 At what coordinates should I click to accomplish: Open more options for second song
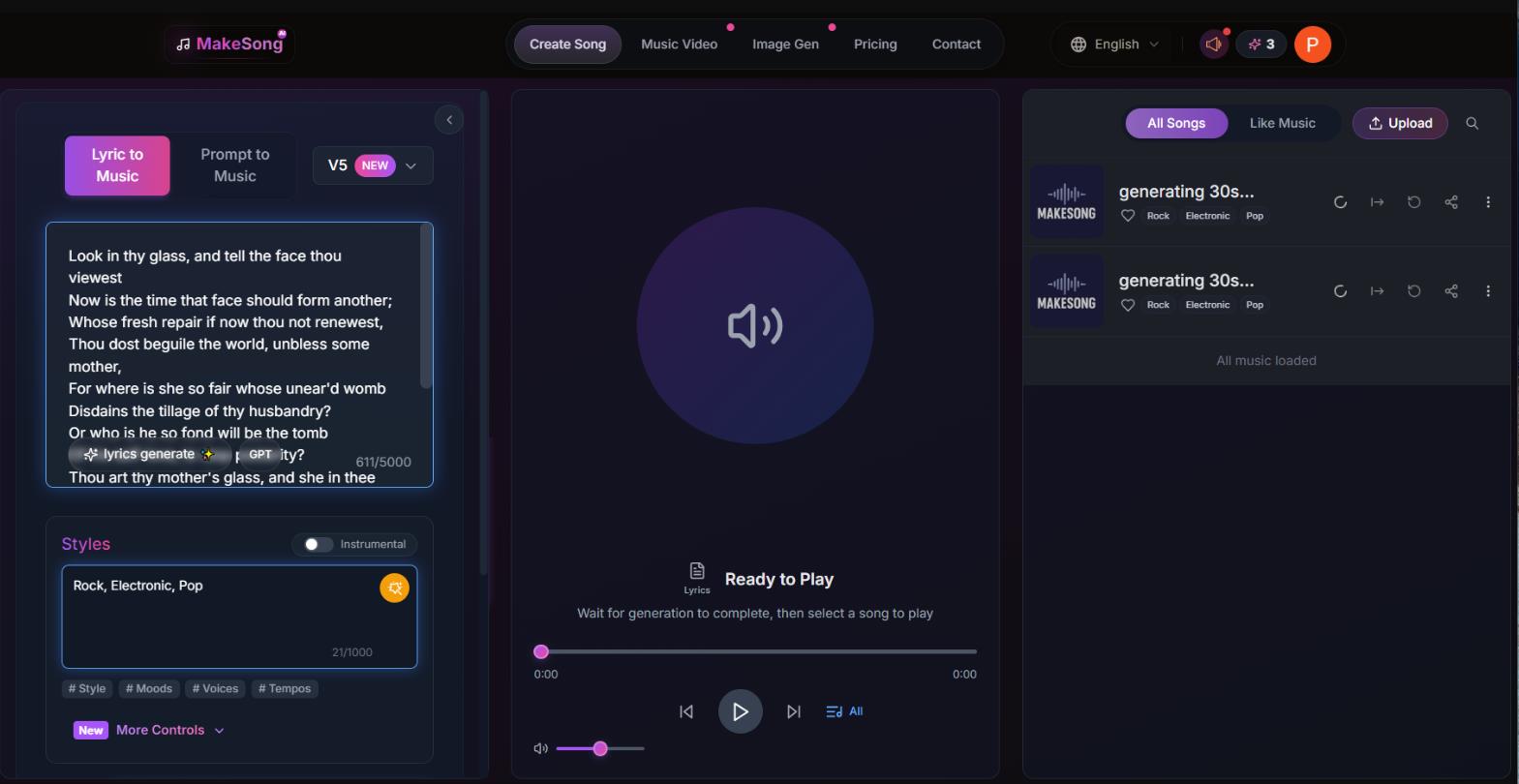click(x=1488, y=291)
